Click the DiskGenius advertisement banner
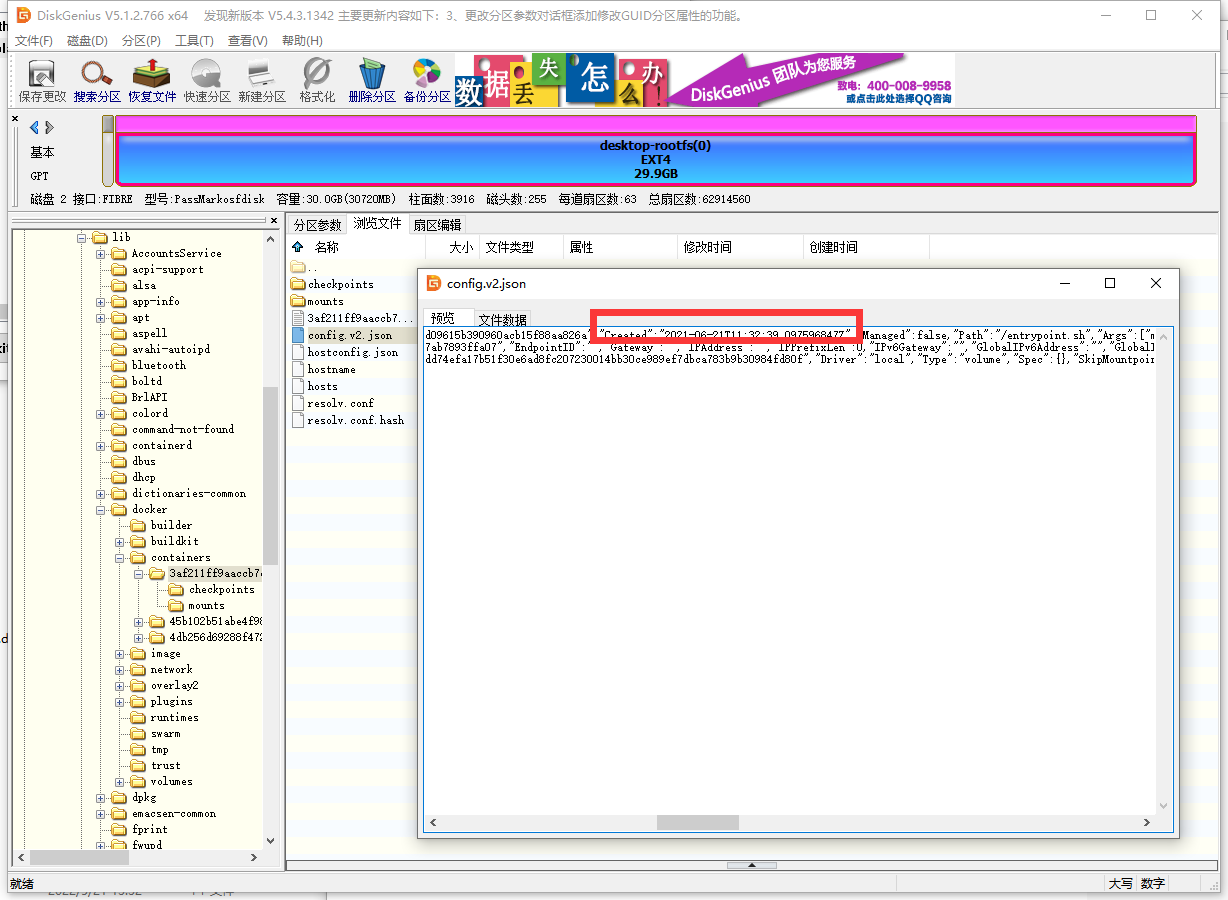1228x900 pixels. click(705, 80)
